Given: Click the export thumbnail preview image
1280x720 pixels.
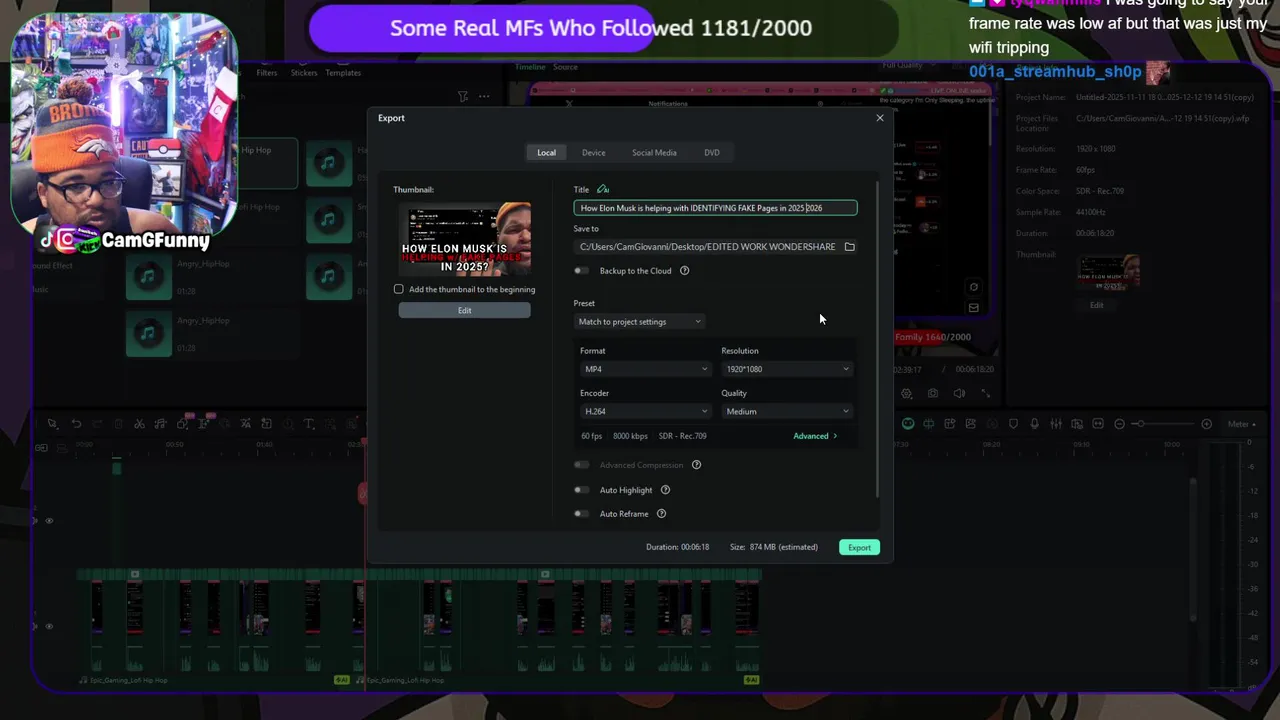Looking at the screenshot, I should coord(464,239).
